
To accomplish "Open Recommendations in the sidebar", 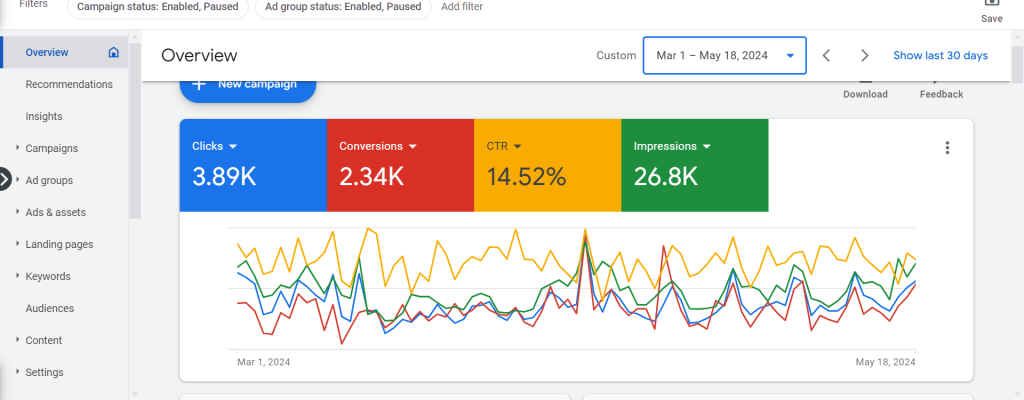I will tap(69, 84).
